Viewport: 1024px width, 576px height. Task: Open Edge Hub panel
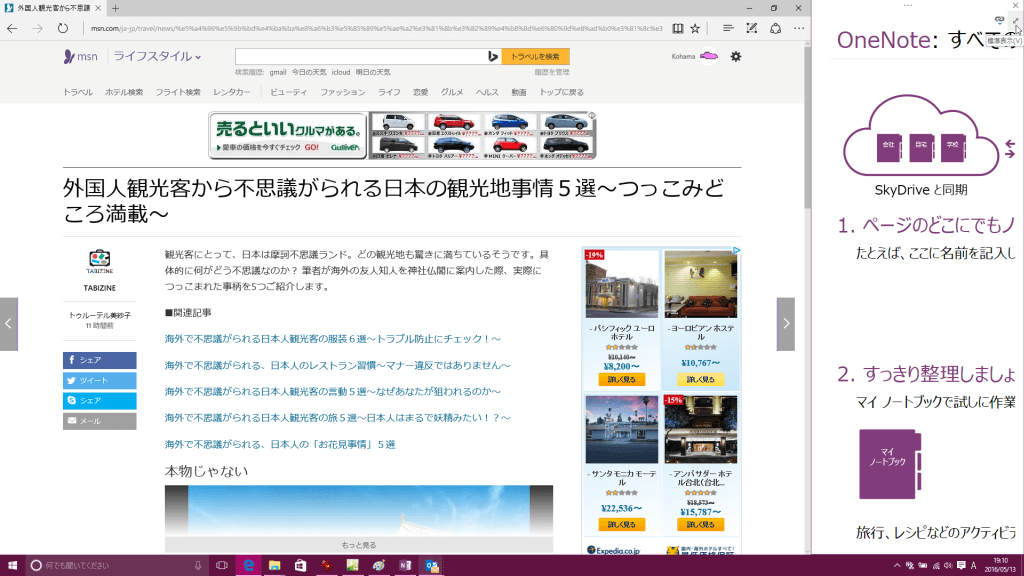click(728, 28)
